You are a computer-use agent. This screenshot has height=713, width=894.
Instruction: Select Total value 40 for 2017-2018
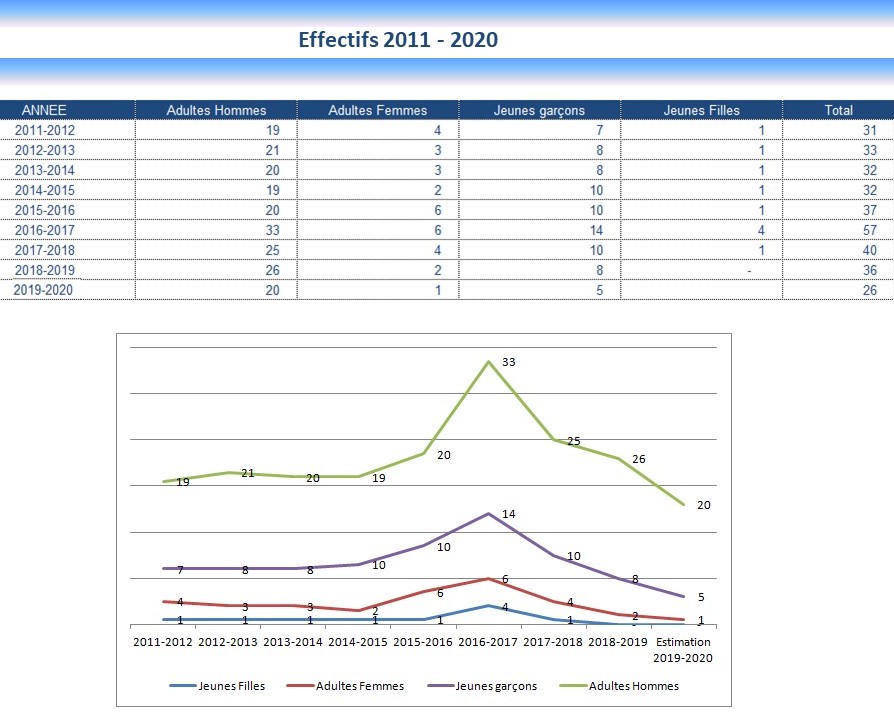869,250
